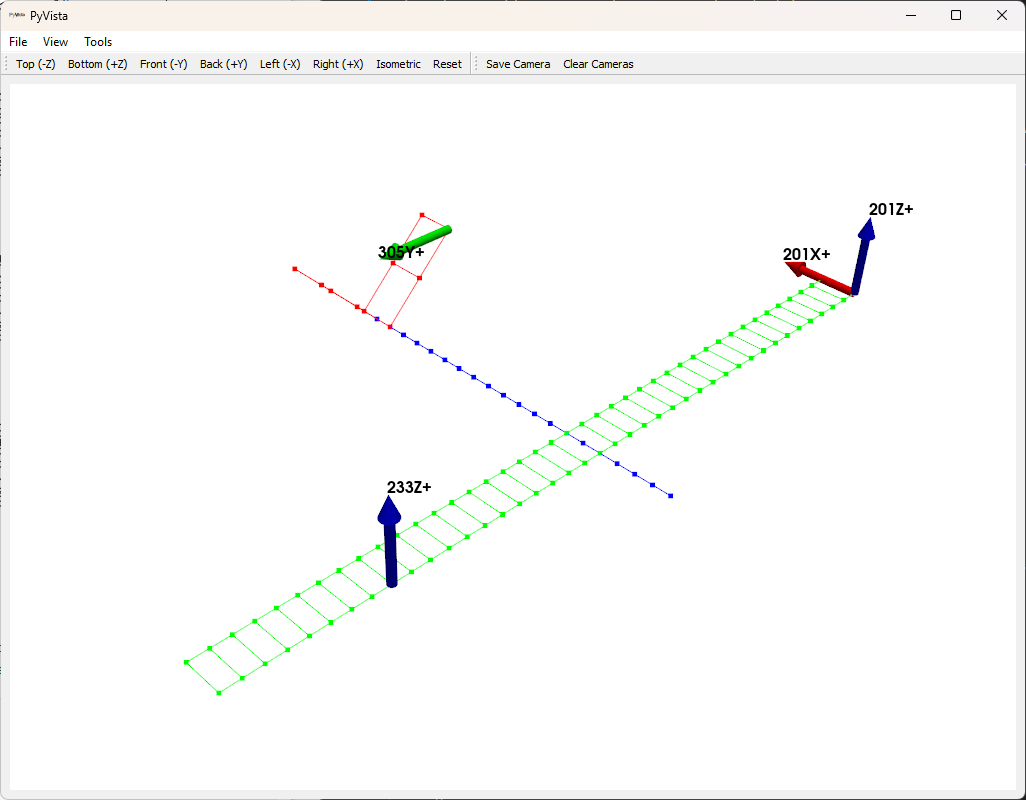Screen dimensions: 1026x800
Task: Click the red 201X+ arrow
Action: [x=820, y=279]
